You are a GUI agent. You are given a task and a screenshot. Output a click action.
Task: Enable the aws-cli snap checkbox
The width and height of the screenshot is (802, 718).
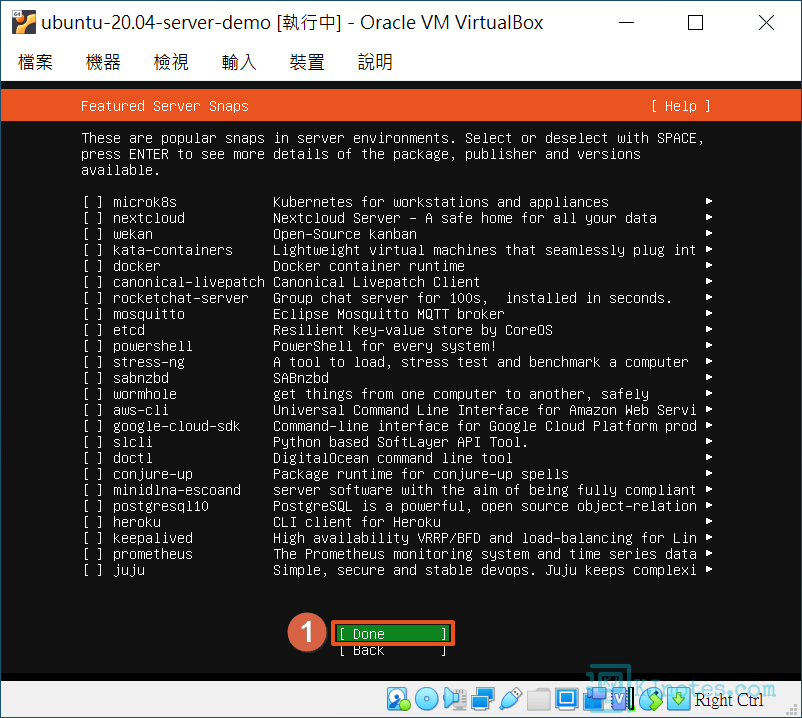[93, 410]
